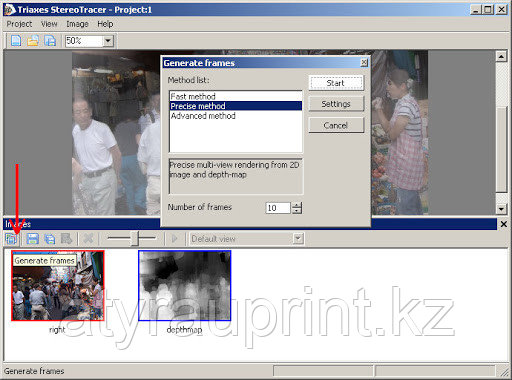Viewport: 512px width, 380px height.
Task: Close the Generate frames dialog
Action: click(364, 62)
